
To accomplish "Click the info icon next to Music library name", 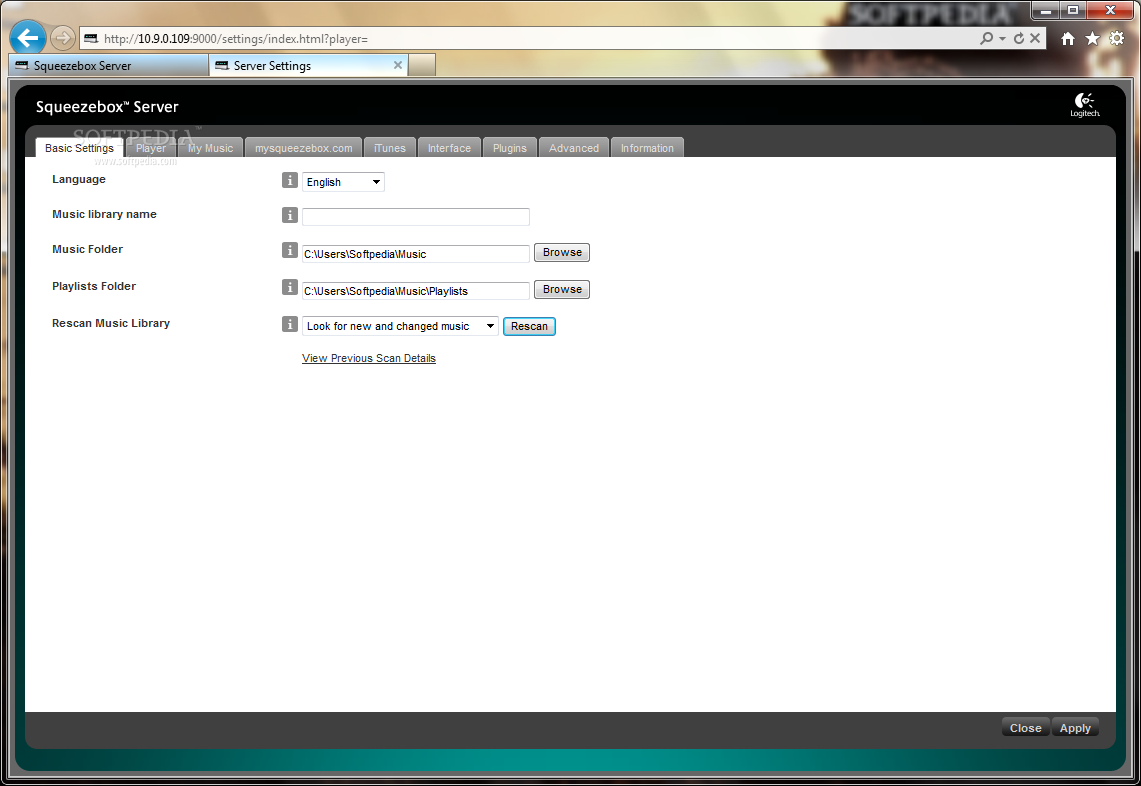I will point(290,215).
